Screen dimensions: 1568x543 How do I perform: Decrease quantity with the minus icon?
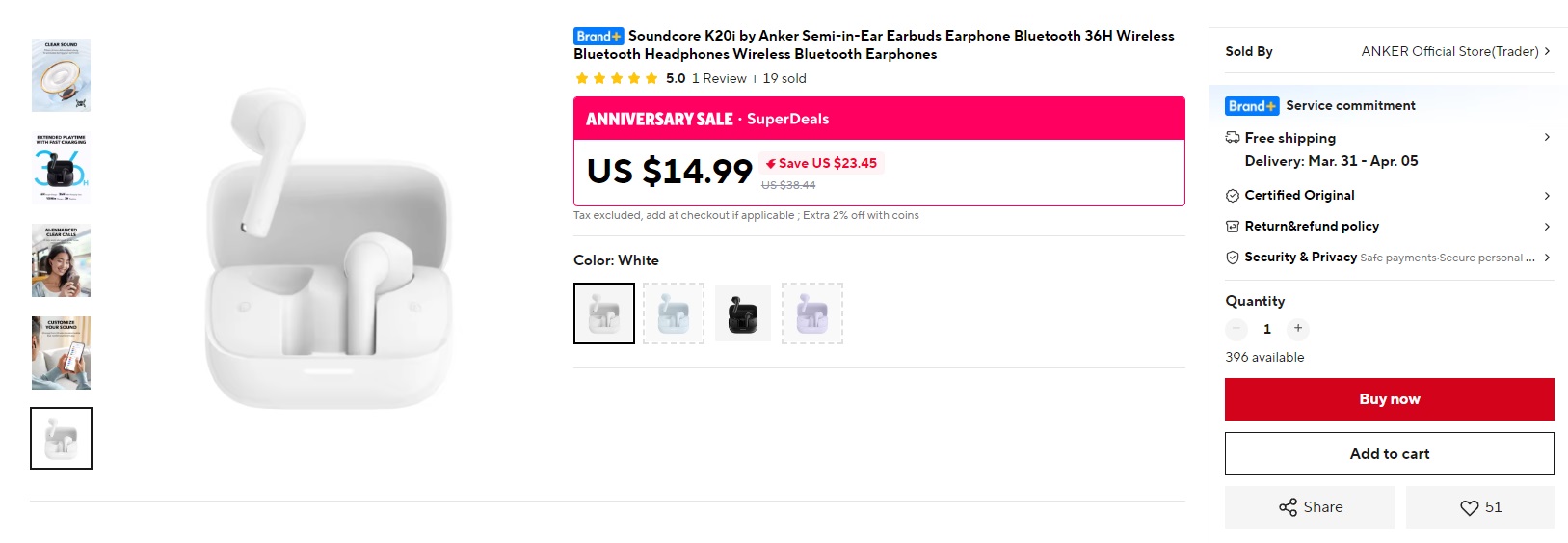tap(1236, 329)
